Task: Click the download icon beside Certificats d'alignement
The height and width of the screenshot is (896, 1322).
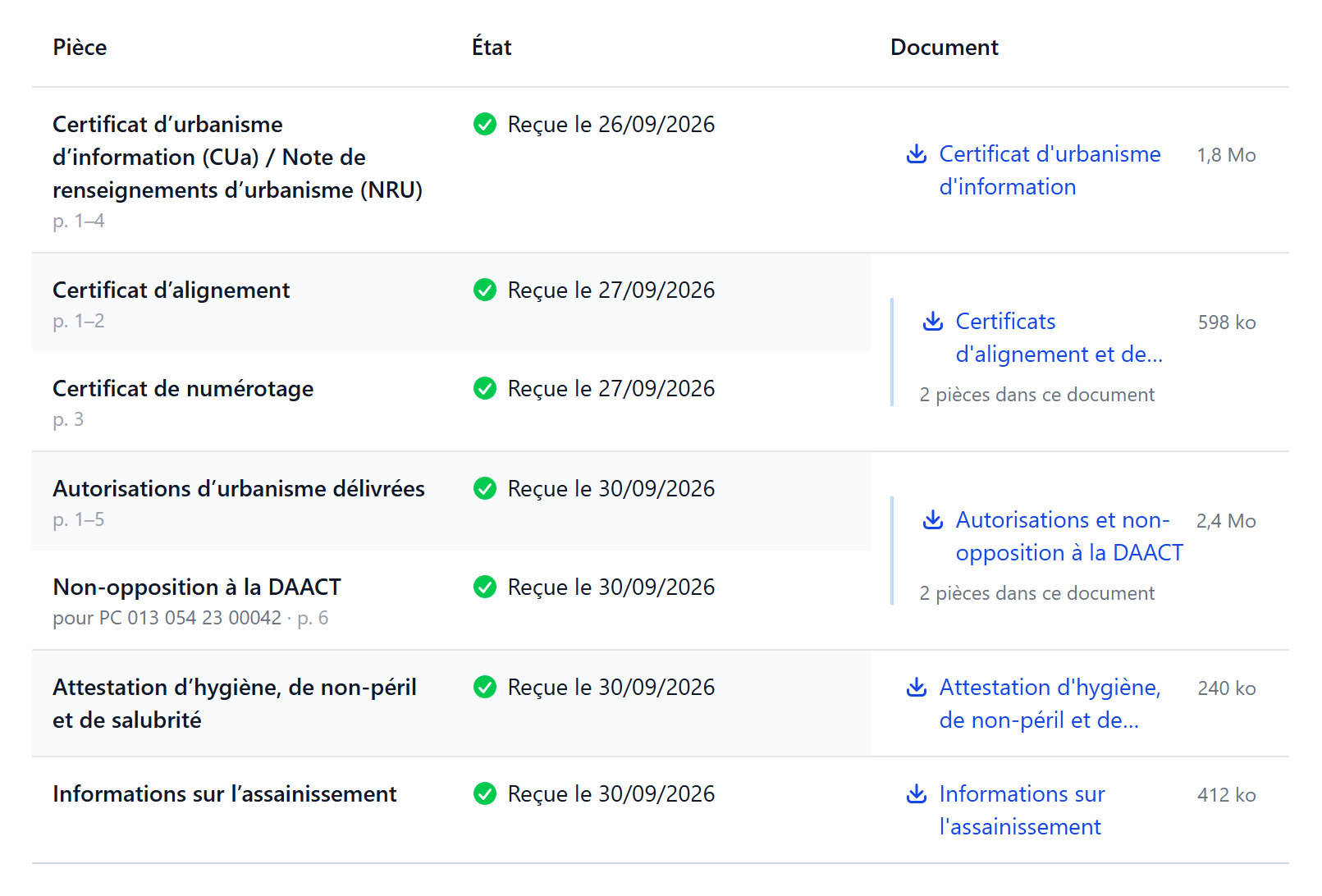Action: (932, 322)
